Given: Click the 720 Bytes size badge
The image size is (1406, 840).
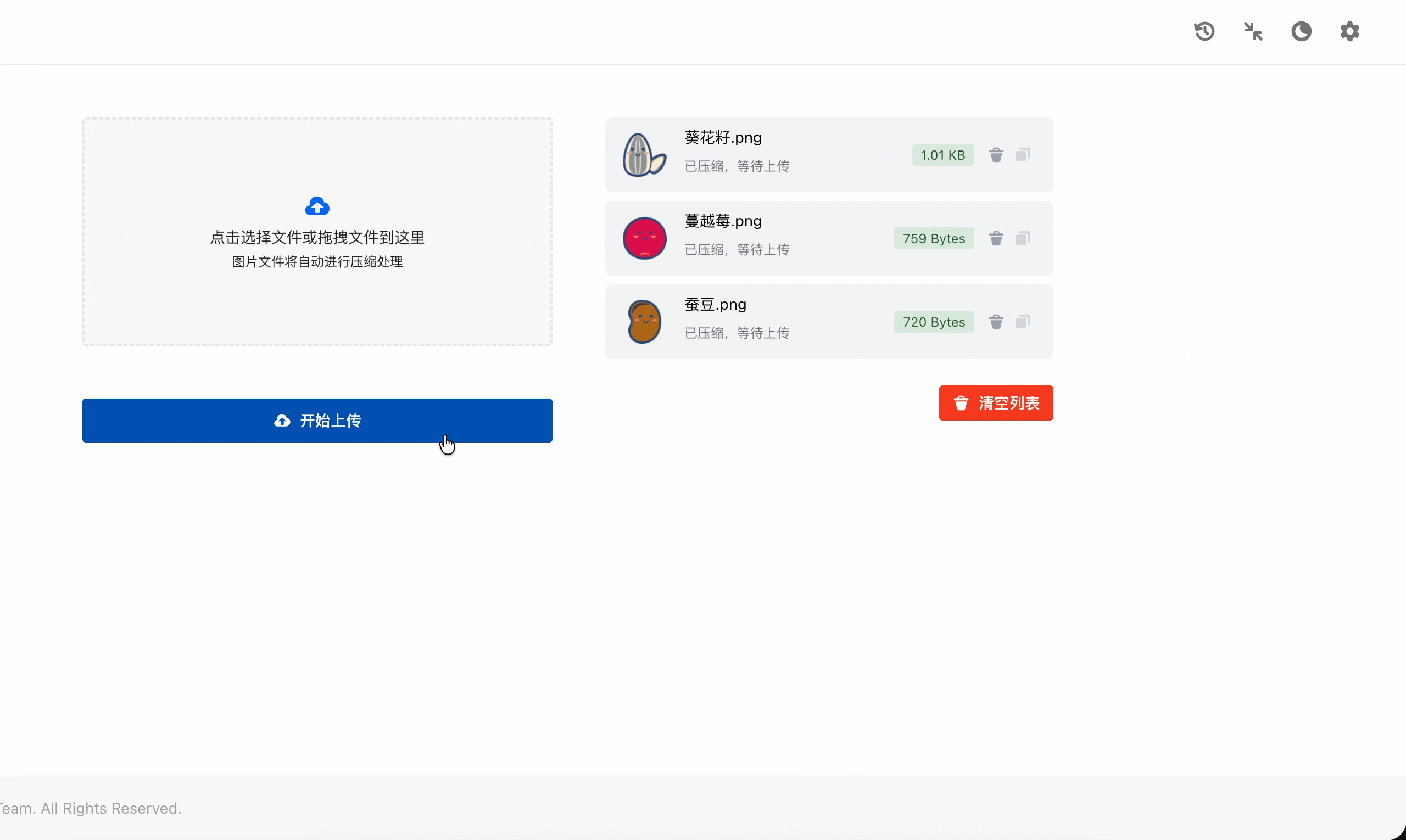Looking at the screenshot, I should click(x=933, y=322).
